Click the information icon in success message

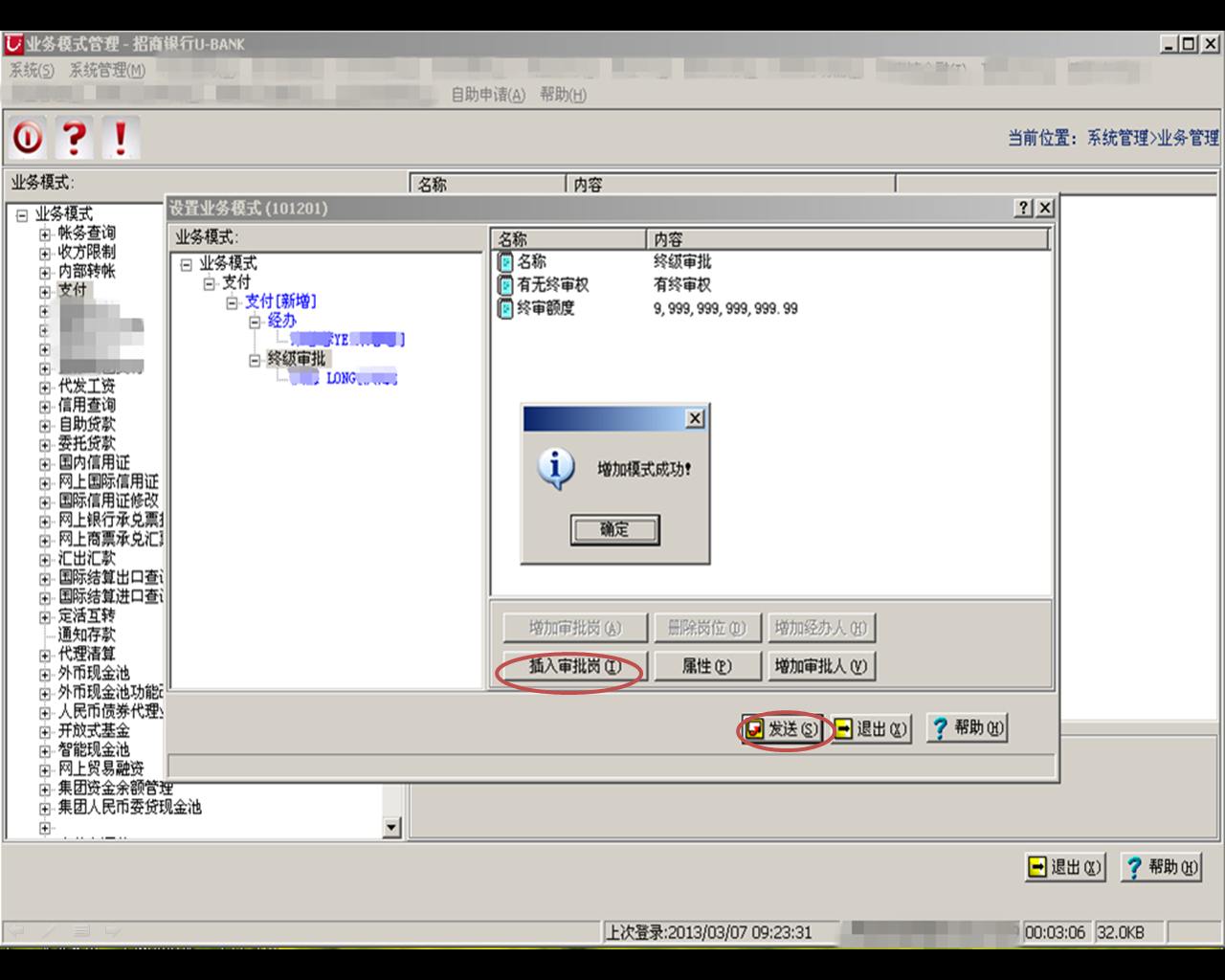[556, 469]
